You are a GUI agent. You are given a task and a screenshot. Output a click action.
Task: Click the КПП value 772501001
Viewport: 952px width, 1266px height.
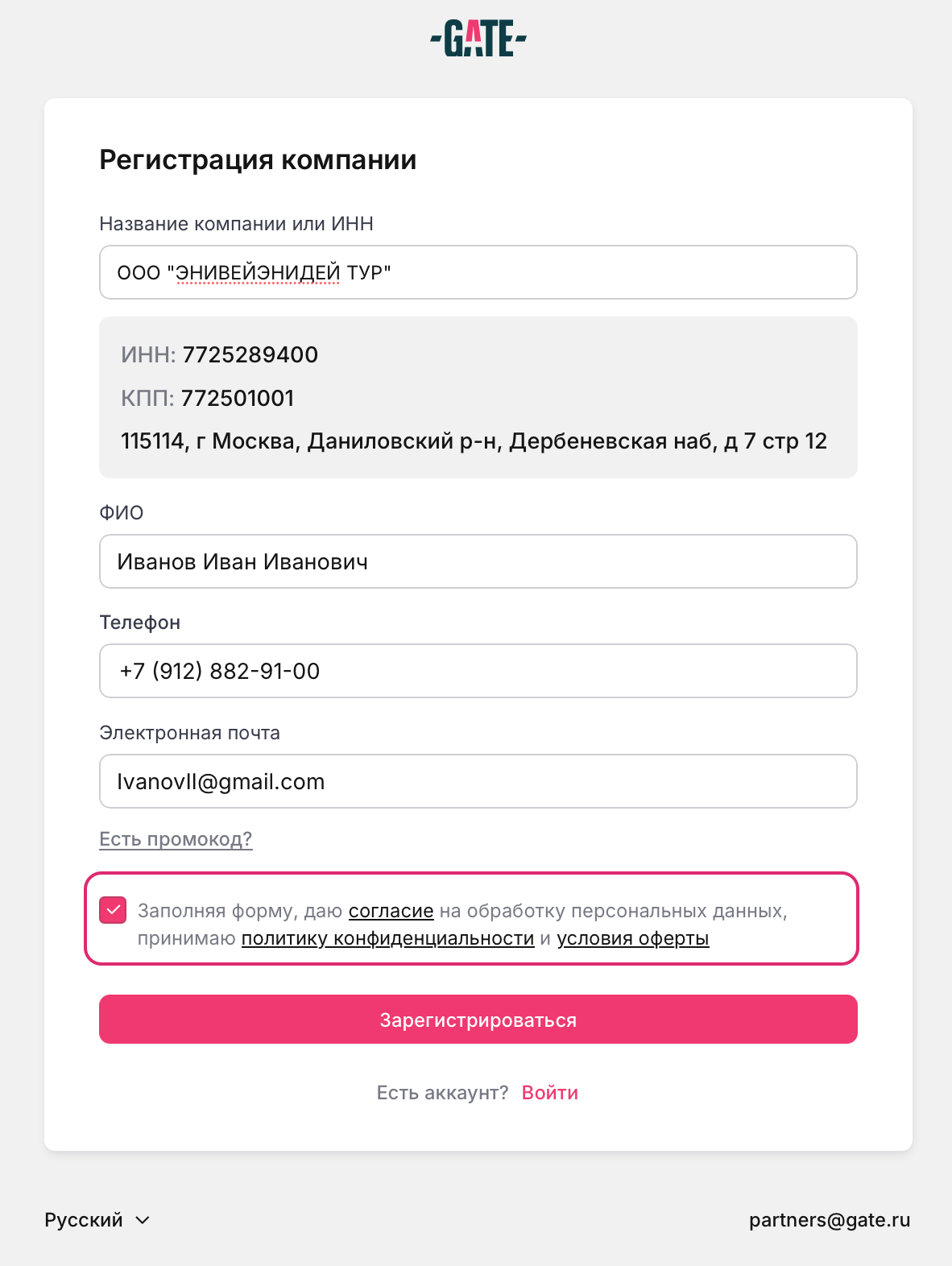pyautogui.click(x=238, y=399)
